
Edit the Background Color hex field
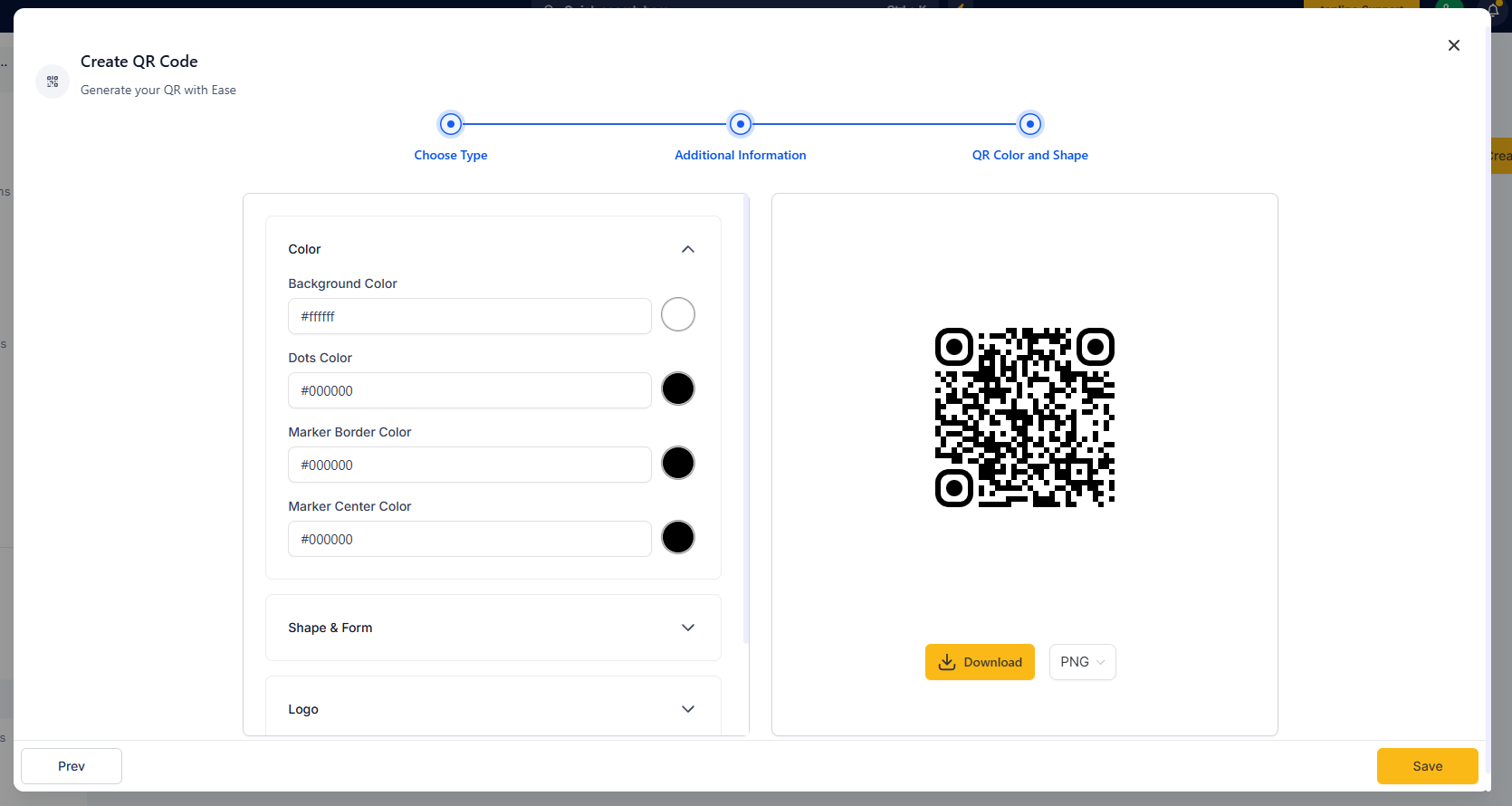(x=470, y=316)
